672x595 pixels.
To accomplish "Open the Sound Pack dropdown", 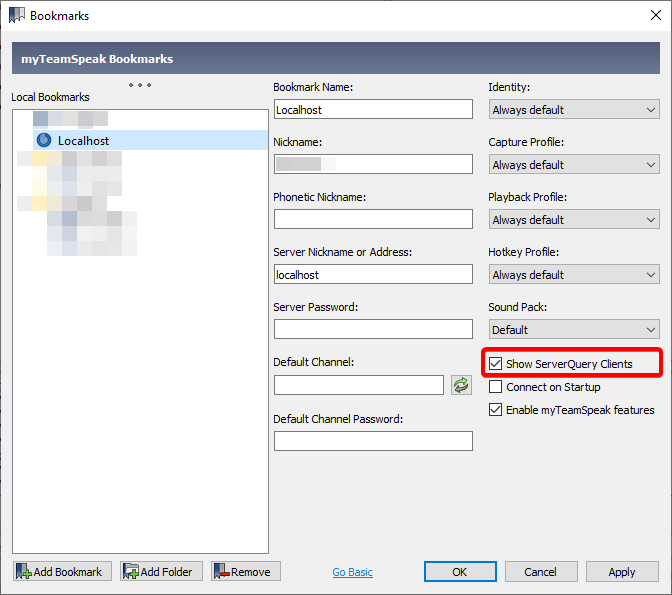I will (574, 330).
